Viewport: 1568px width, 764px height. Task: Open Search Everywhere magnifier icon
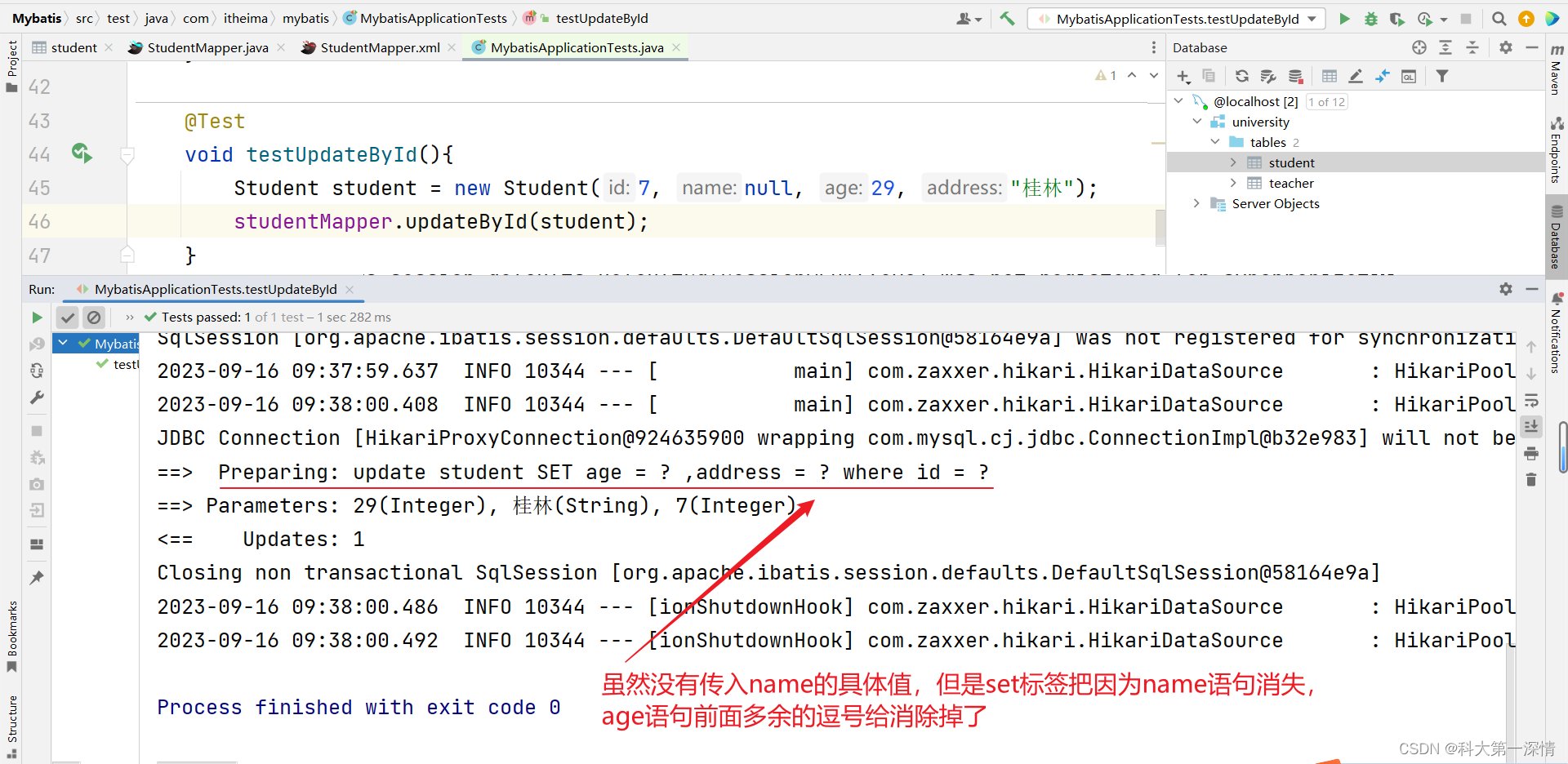(x=1499, y=19)
